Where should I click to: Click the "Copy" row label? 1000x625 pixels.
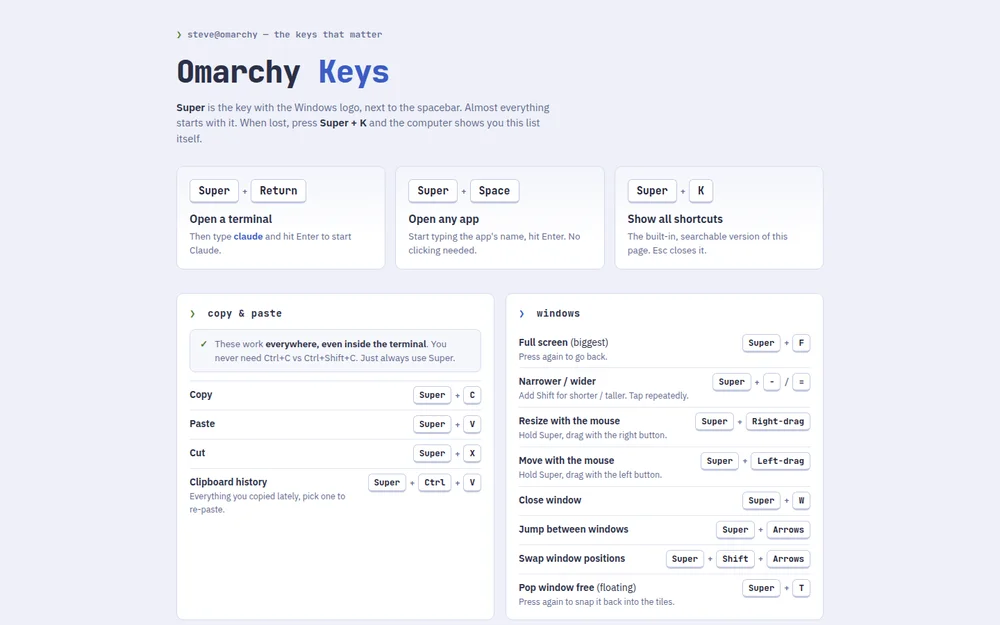click(x=201, y=395)
